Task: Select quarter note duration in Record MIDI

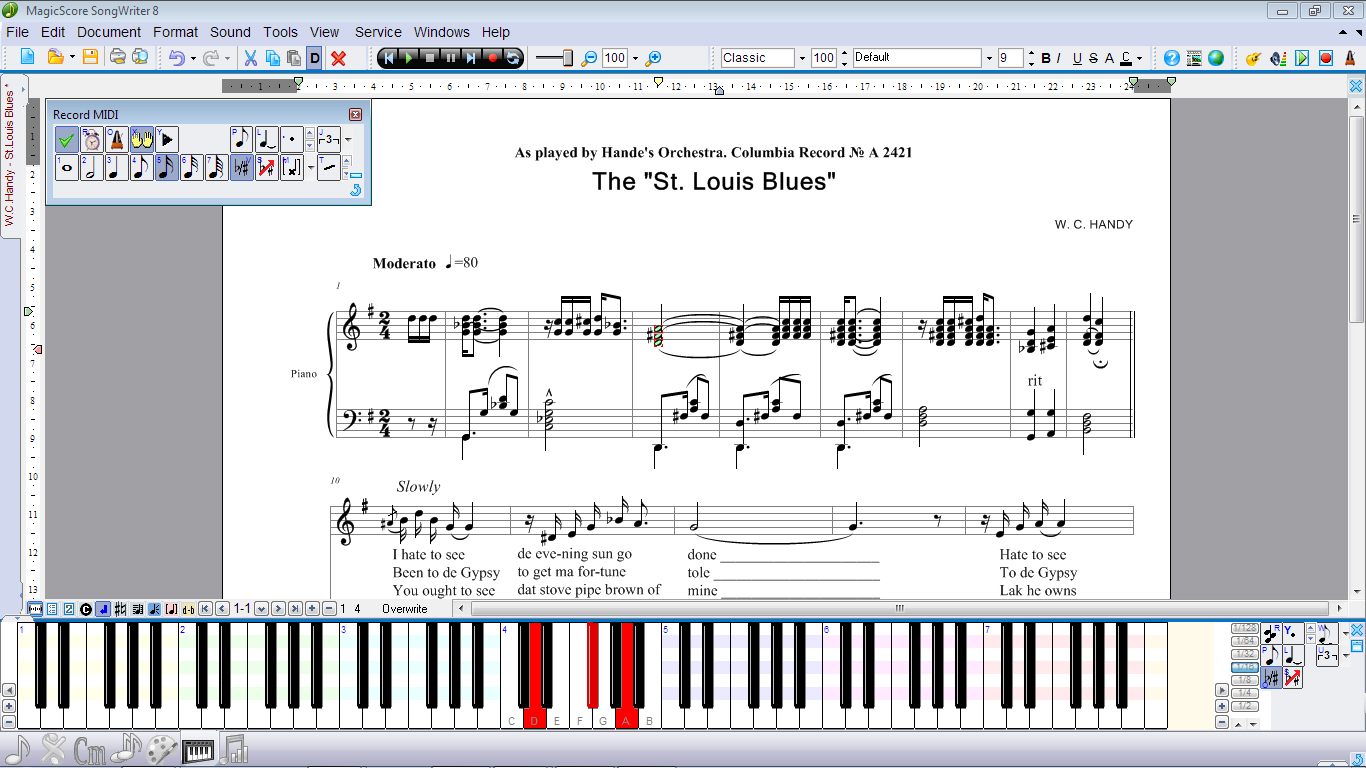Action: [x=116, y=167]
